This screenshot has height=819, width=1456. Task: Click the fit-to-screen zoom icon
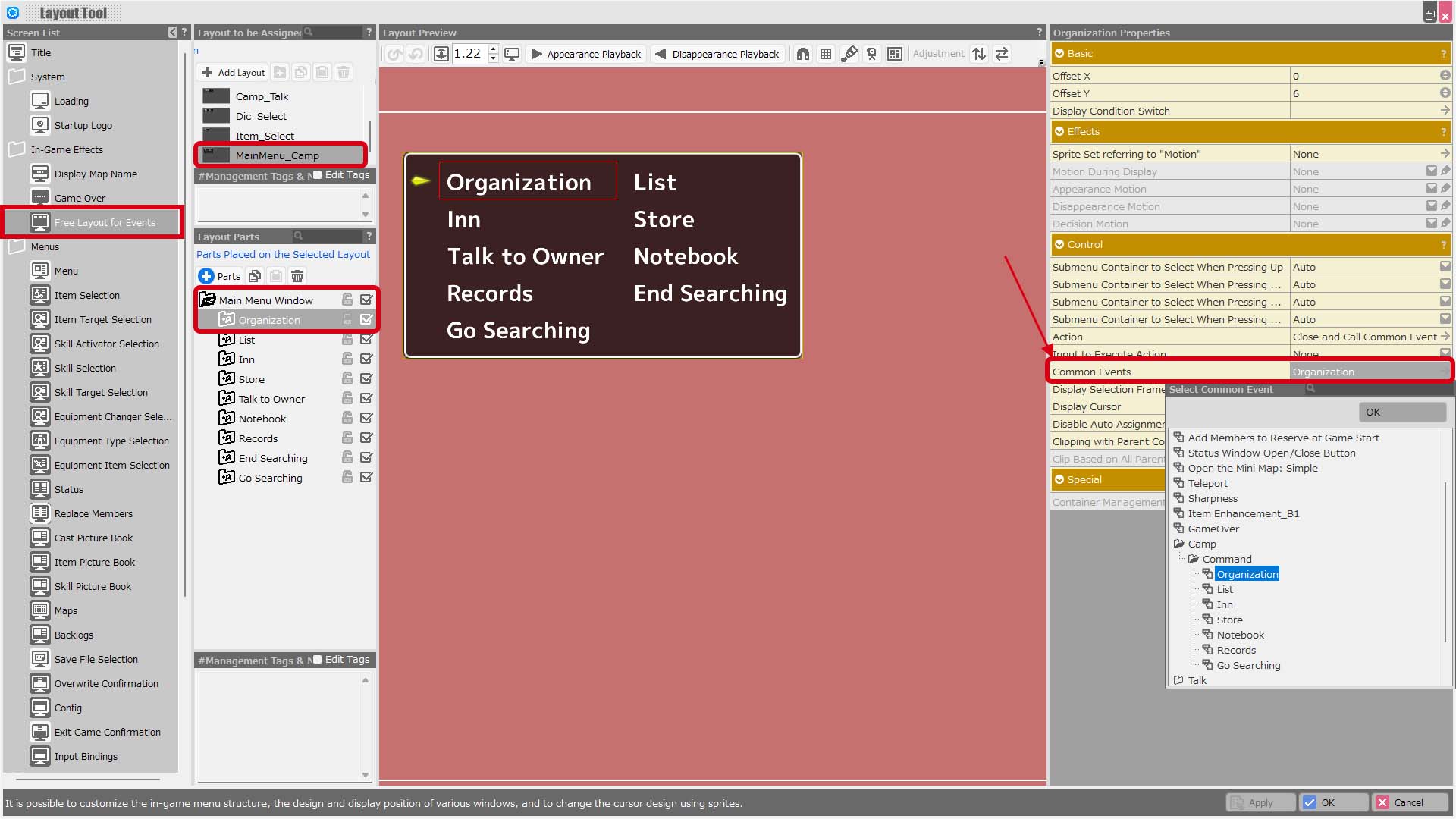(441, 54)
